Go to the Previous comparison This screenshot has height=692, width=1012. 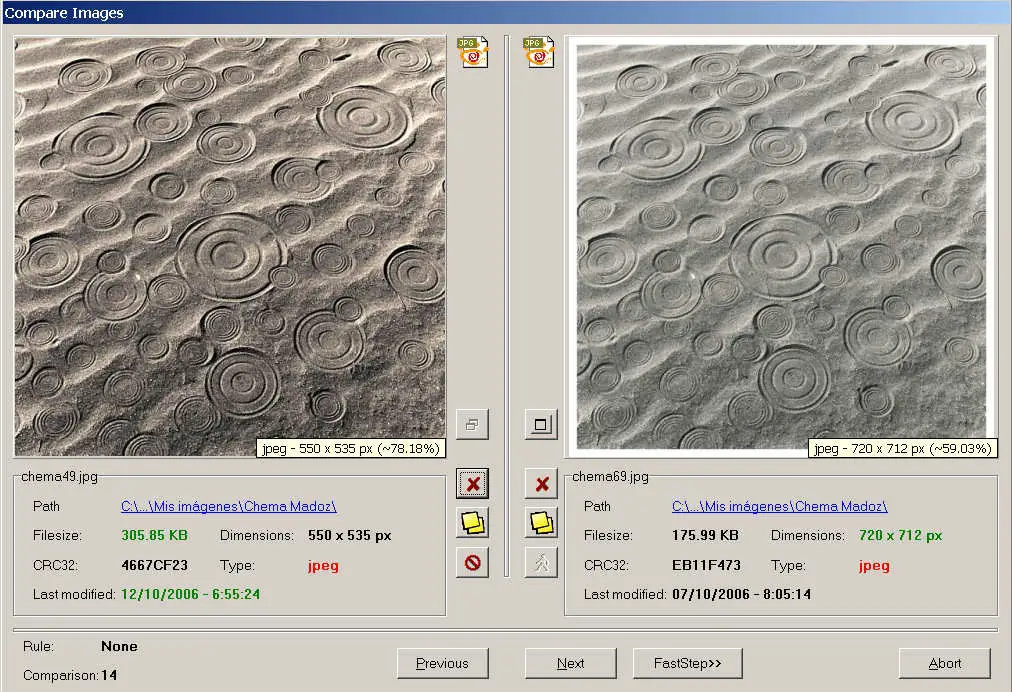tap(442, 663)
